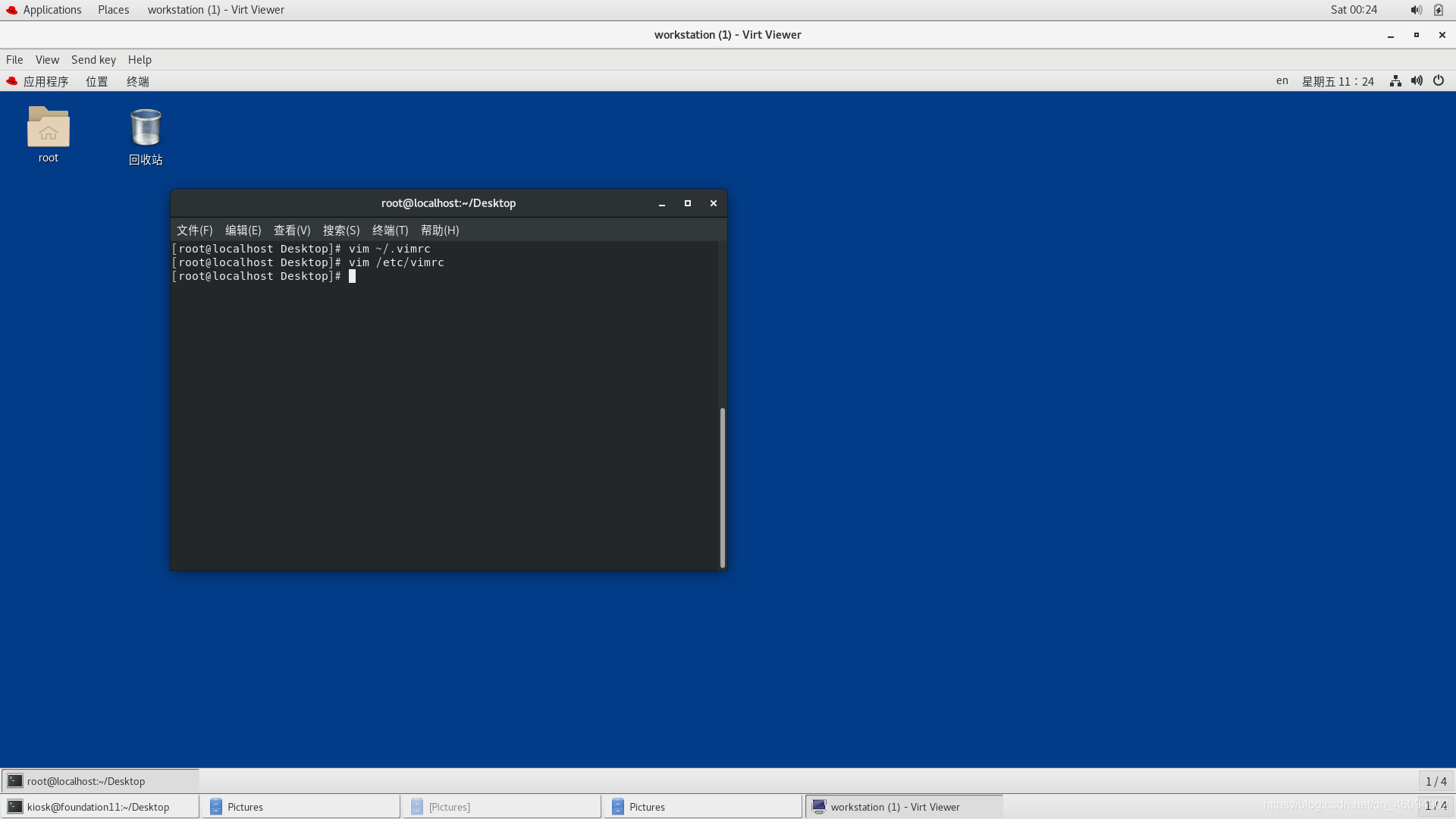The height and width of the screenshot is (819, 1456).
Task: Click the Send key menu in Virt Viewer
Action: (x=93, y=59)
